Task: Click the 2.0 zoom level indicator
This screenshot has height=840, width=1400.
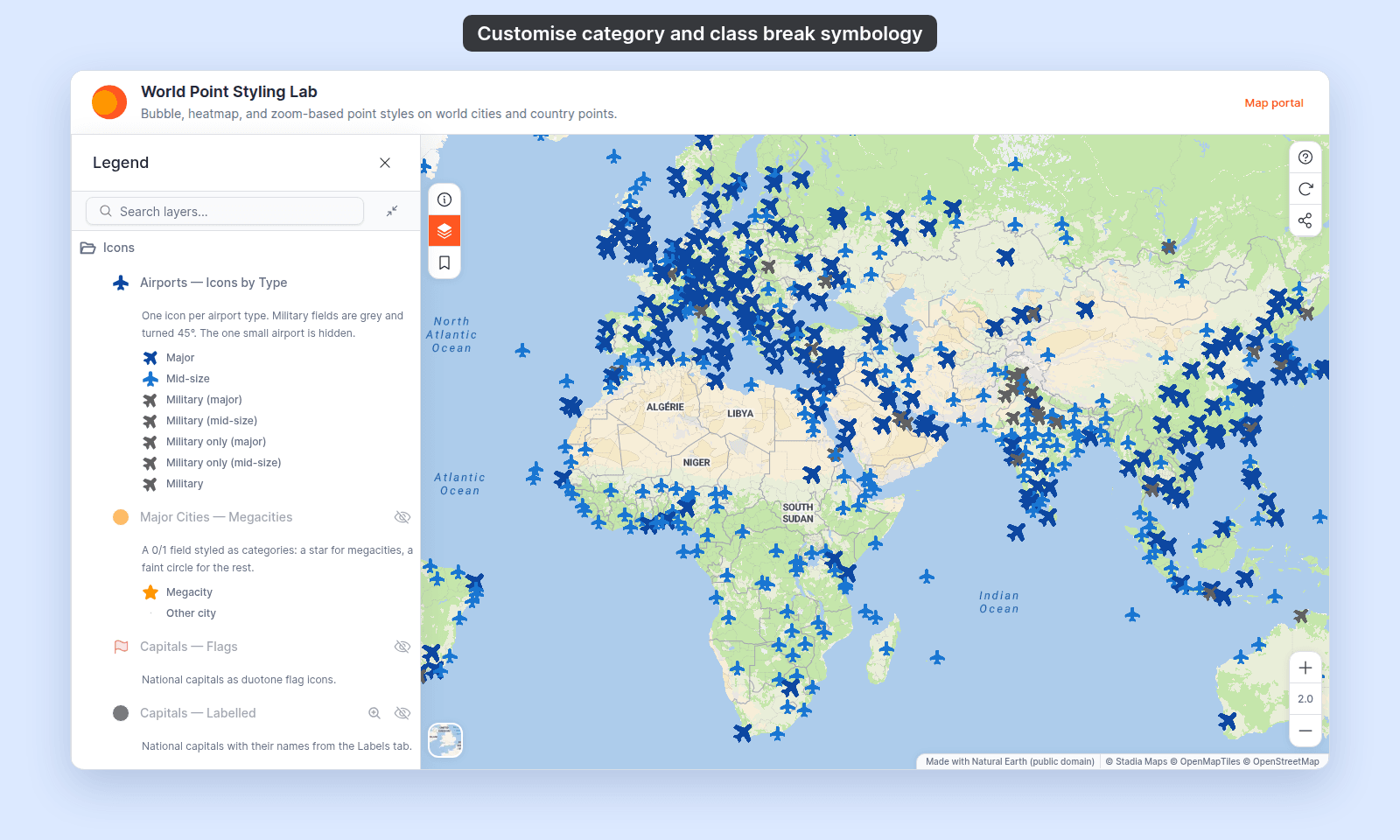Action: (1305, 699)
